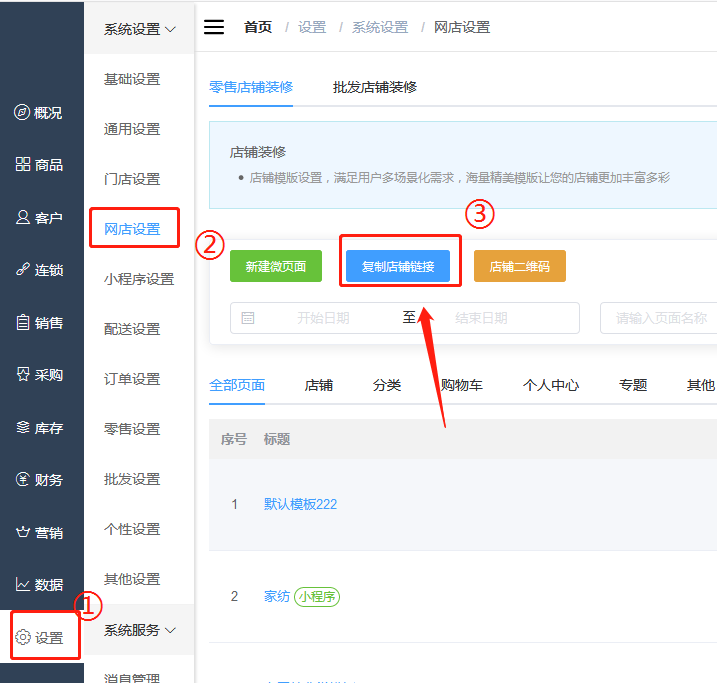This screenshot has width=717, height=683.
Task: Open the 财务 finance section
Action: (x=38, y=480)
